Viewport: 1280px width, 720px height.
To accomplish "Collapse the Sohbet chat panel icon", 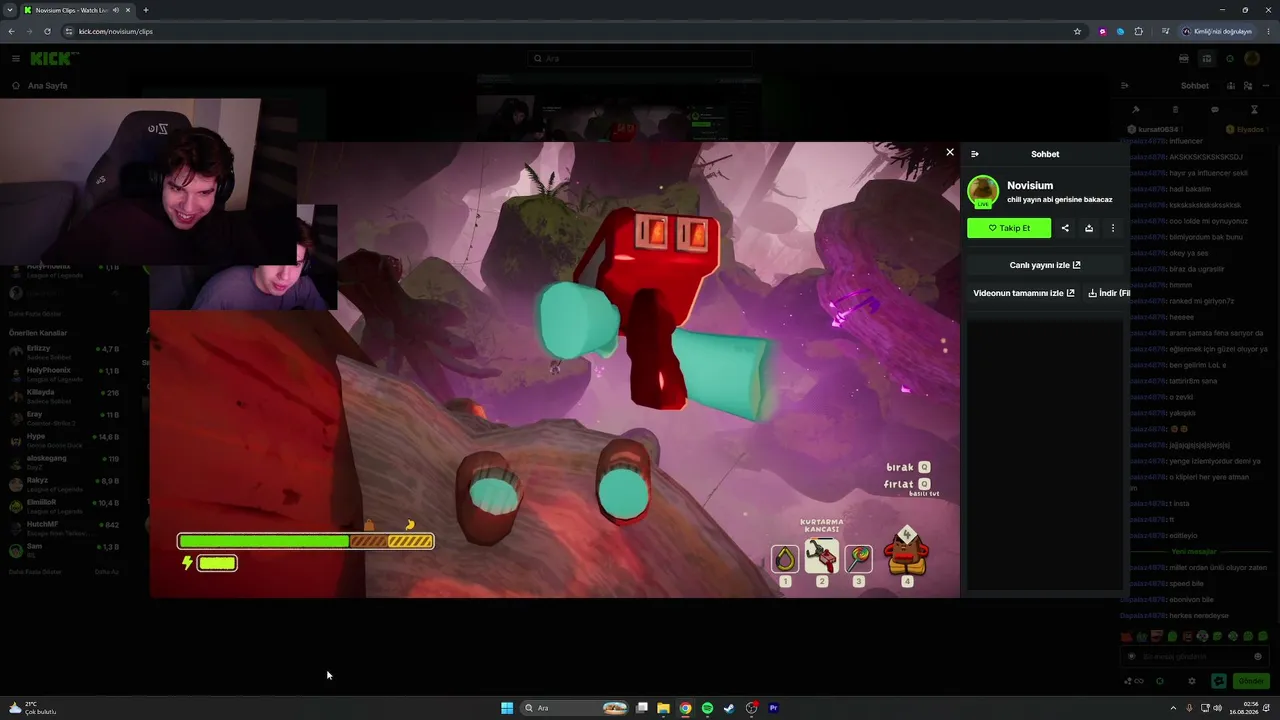I will coord(975,154).
